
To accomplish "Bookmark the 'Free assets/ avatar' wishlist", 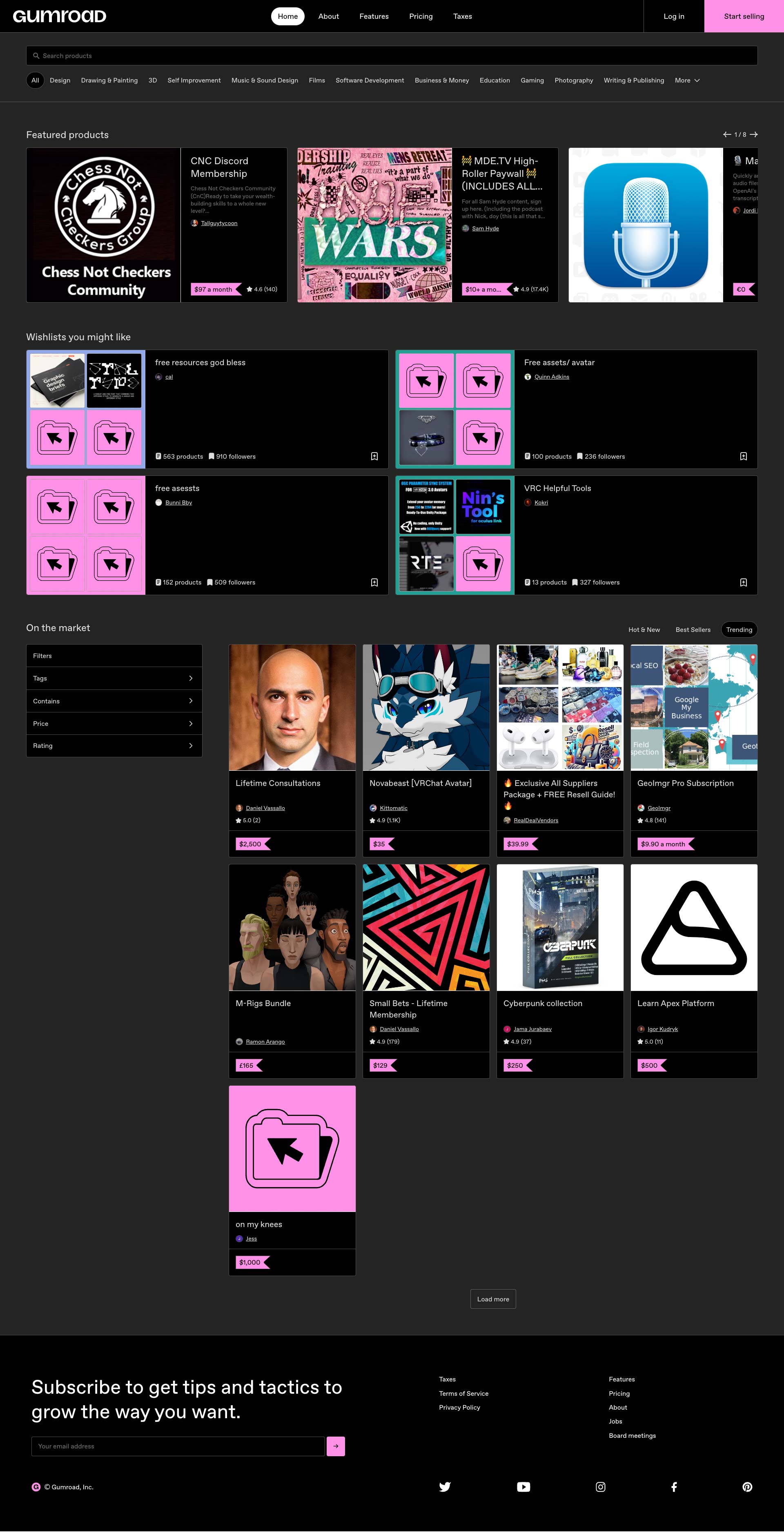I will (743, 456).
